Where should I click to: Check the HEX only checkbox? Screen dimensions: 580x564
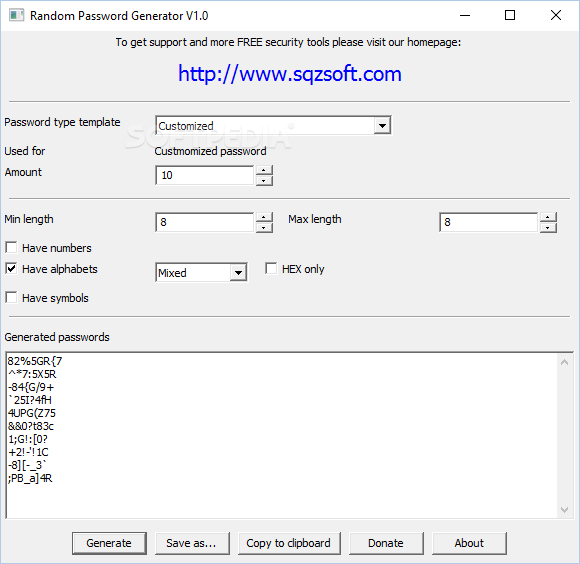click(x=271, y=269)
